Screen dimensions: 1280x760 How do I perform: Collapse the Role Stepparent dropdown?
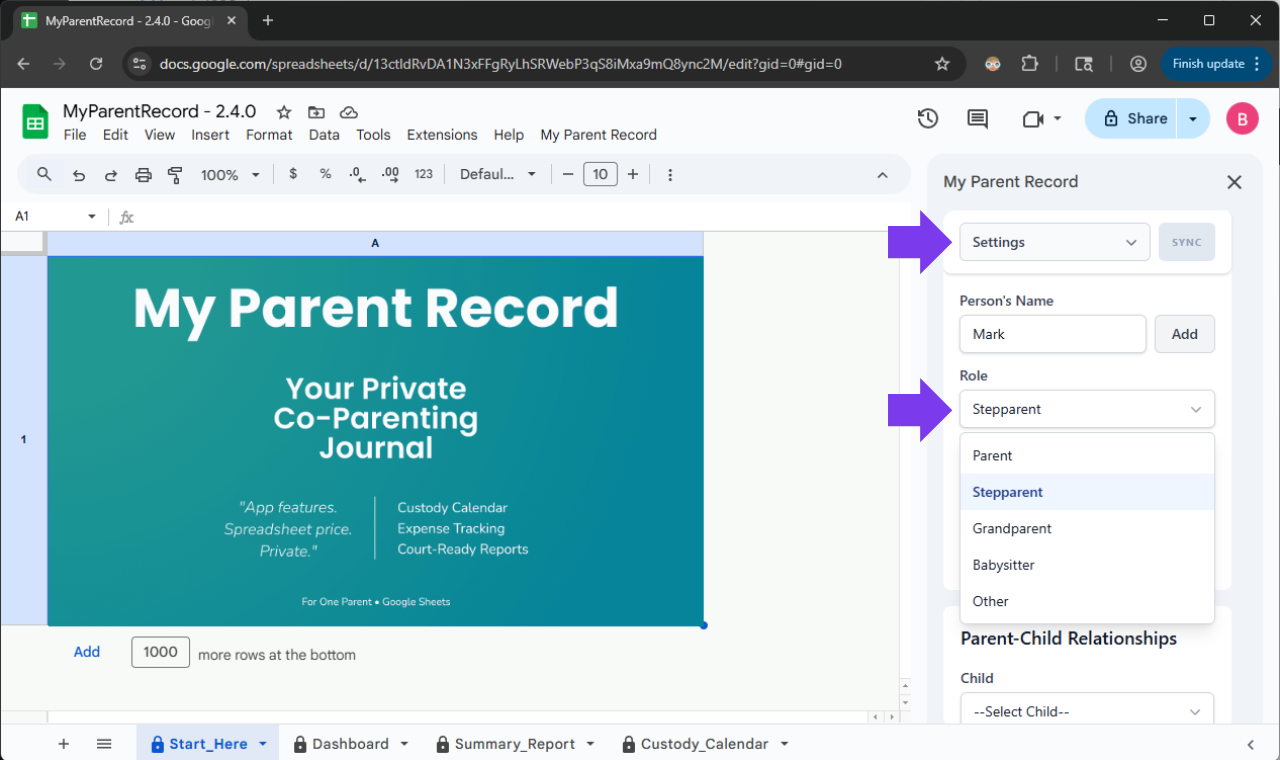[1087, 409]
